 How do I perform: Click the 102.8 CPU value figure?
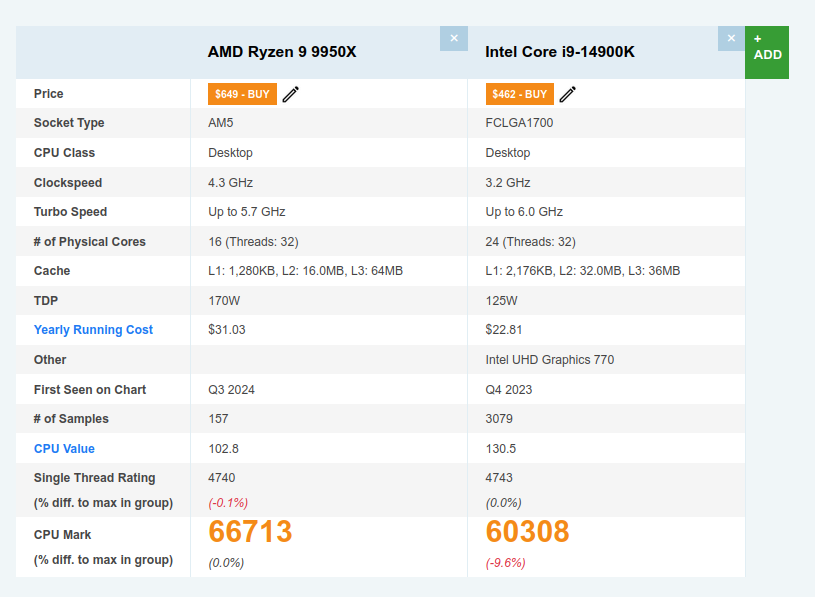tap(224, 449)
